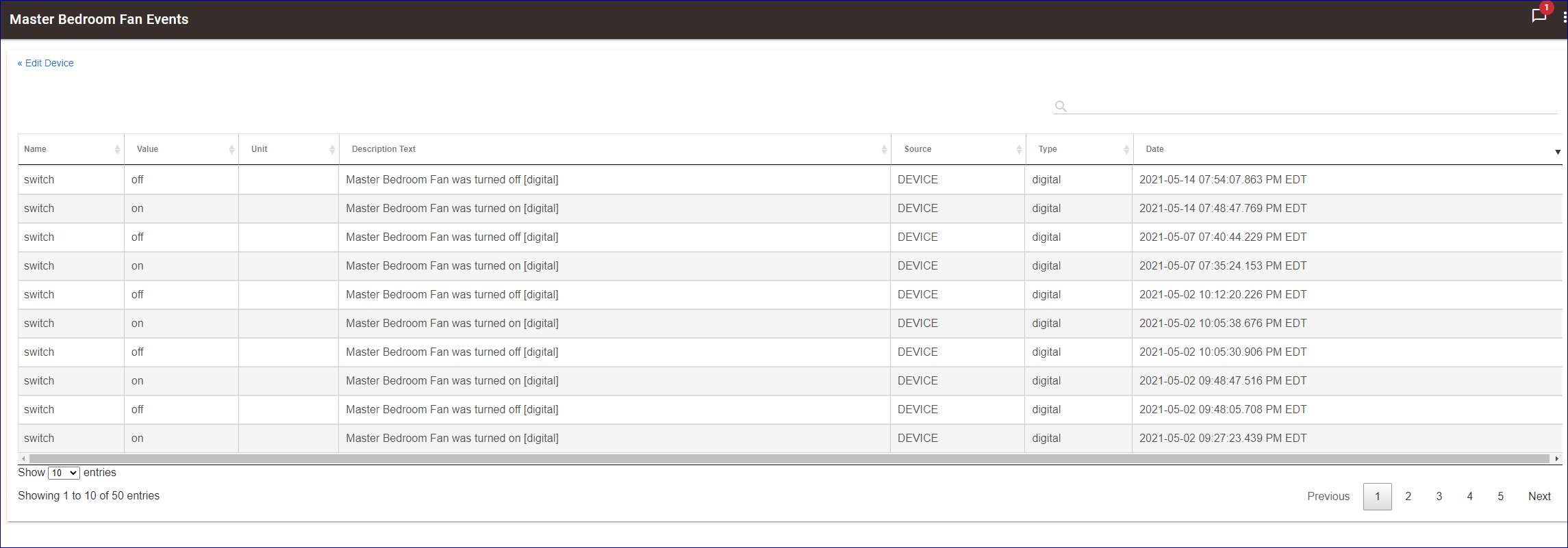Select date 2021-05-02 10:12:20.226 PM EDT
The image size is (1568, 548).
click(x=1223, y=295)
